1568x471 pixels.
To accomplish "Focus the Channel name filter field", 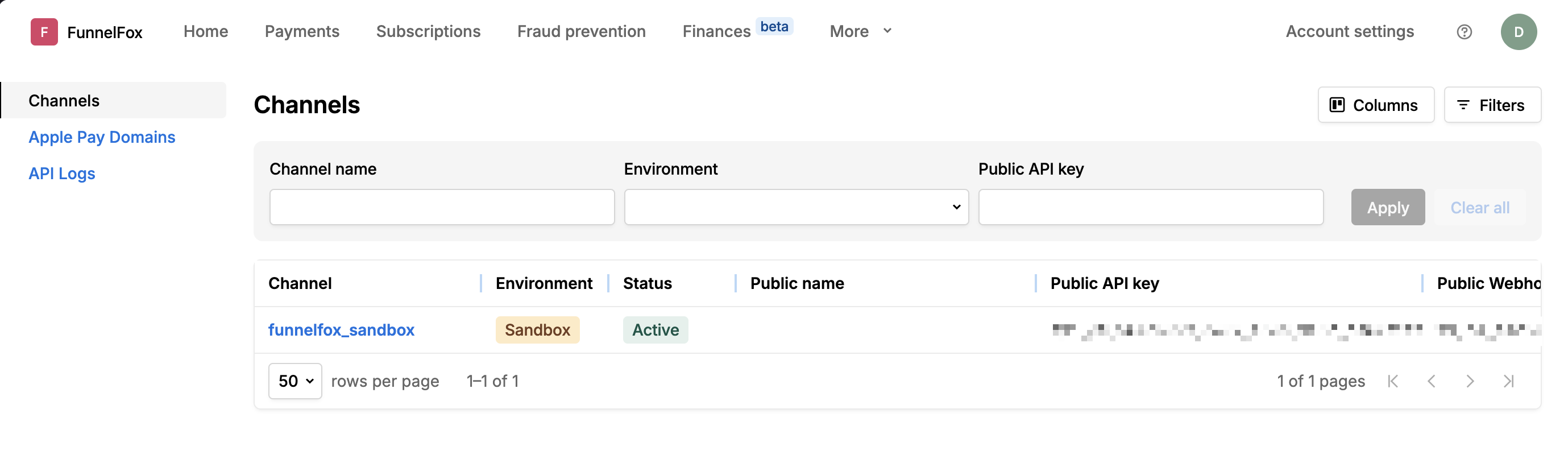I will click(x=441, y=207).
